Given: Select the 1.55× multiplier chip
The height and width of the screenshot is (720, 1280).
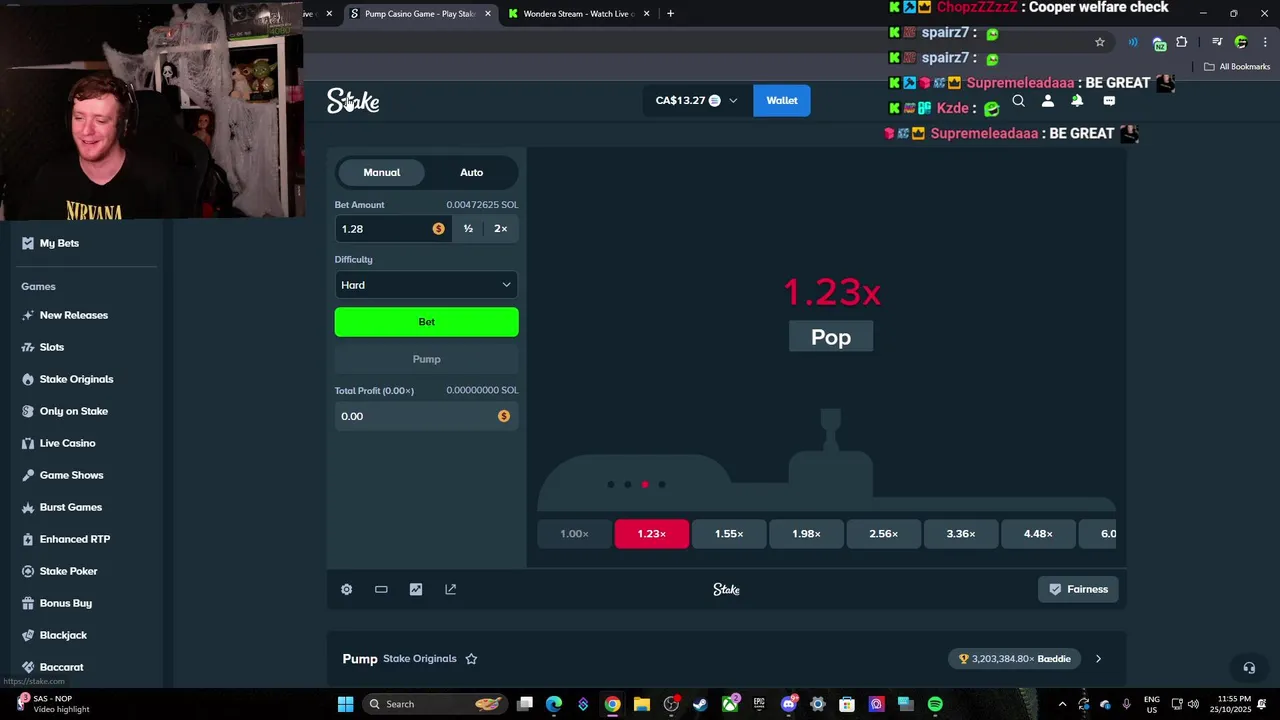Looking at the screenshot, I should [729, 534].
